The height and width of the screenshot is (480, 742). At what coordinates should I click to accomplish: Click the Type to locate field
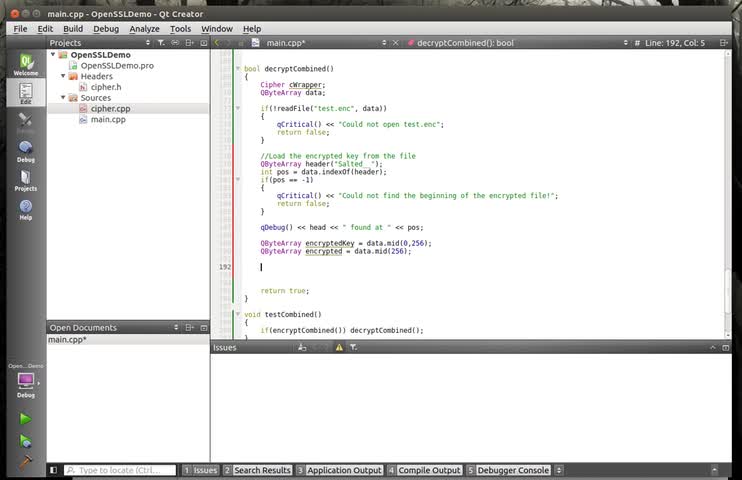tap(118, 470)
